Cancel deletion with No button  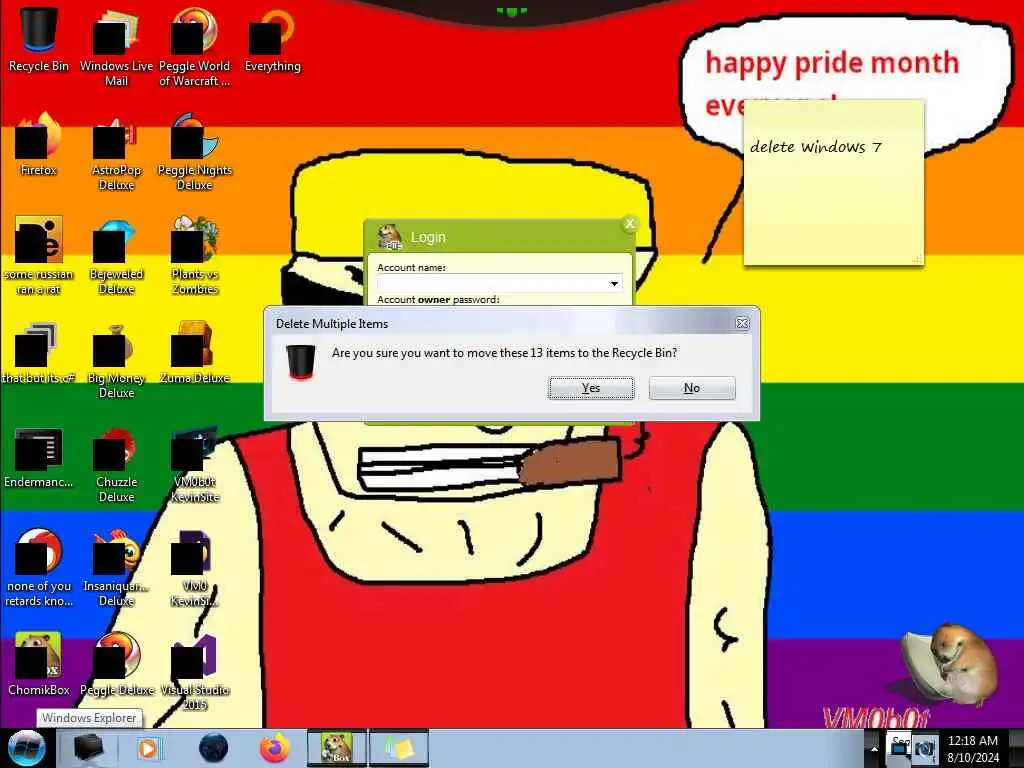(692, 388)
